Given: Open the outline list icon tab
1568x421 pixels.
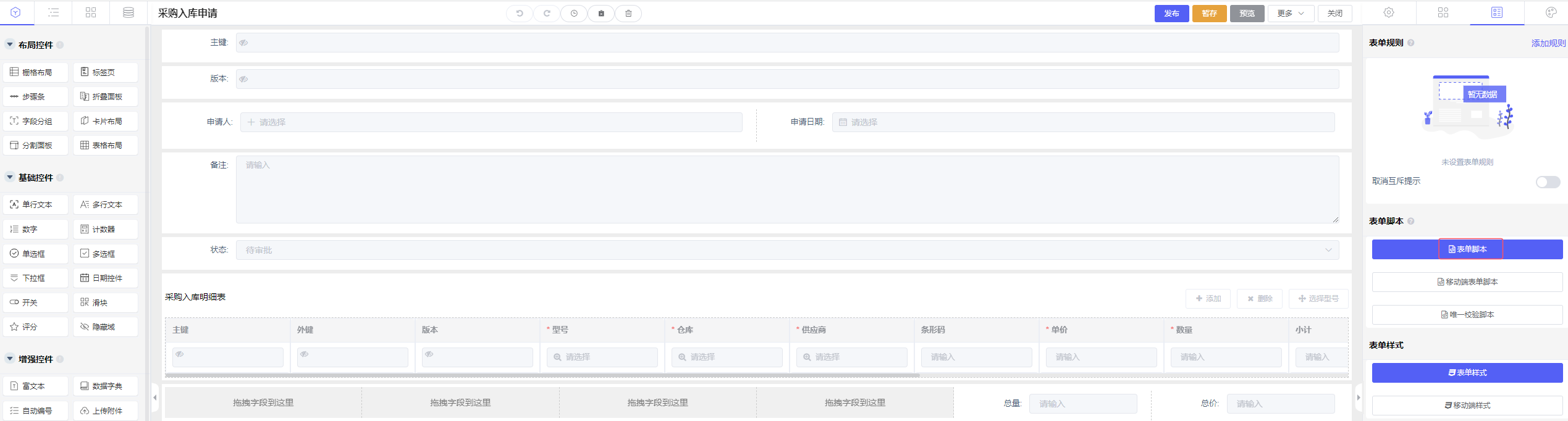Looking at the screenshot, I should coord(54,12).
